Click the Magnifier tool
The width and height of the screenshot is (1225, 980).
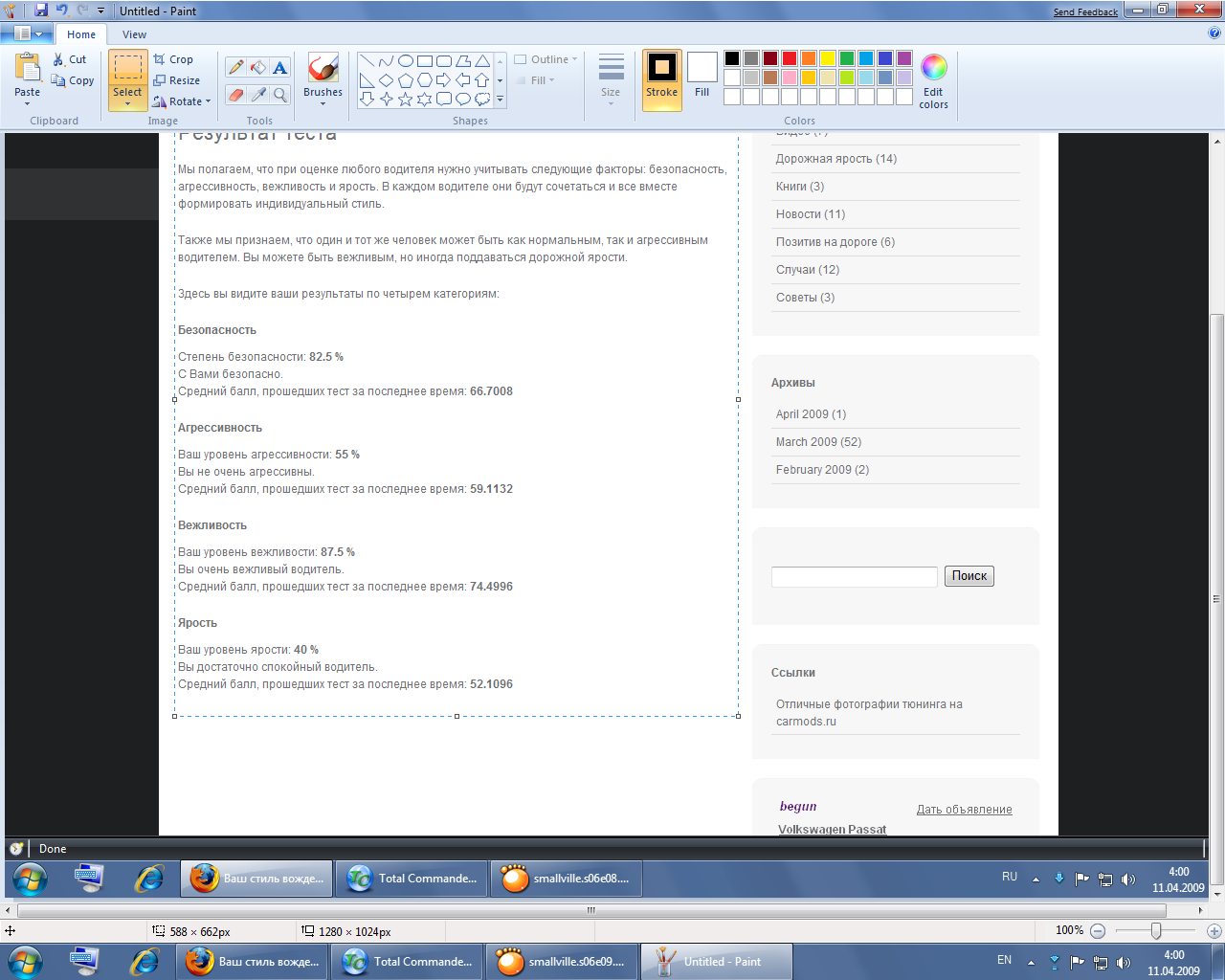click(279, 95)
